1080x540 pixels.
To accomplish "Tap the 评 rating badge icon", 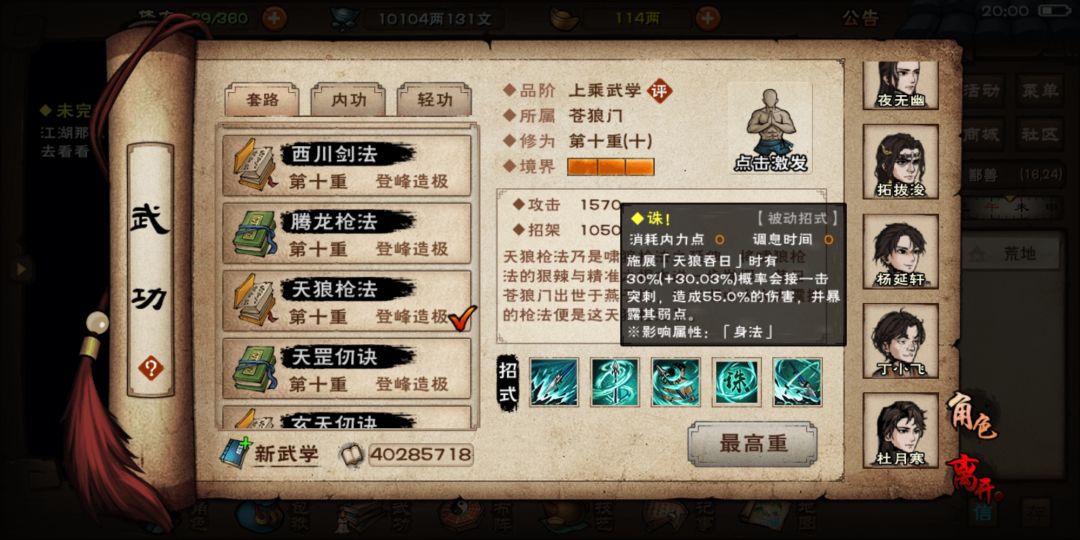I will pos(660,90).
